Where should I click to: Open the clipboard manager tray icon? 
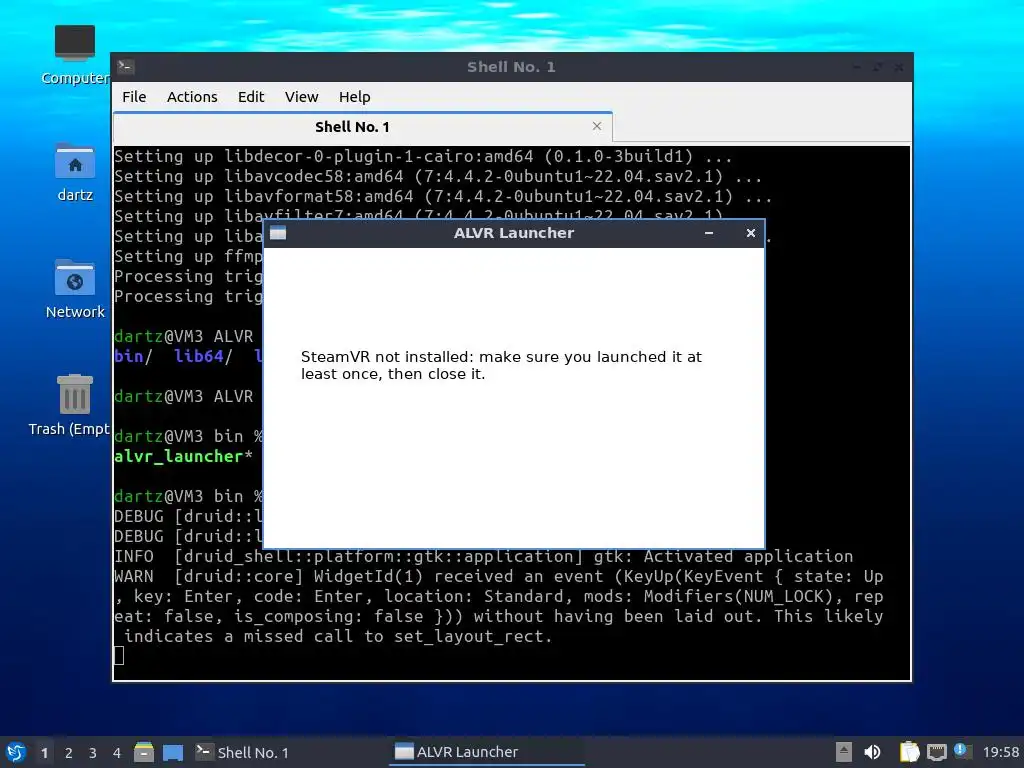tap(909, 752)
